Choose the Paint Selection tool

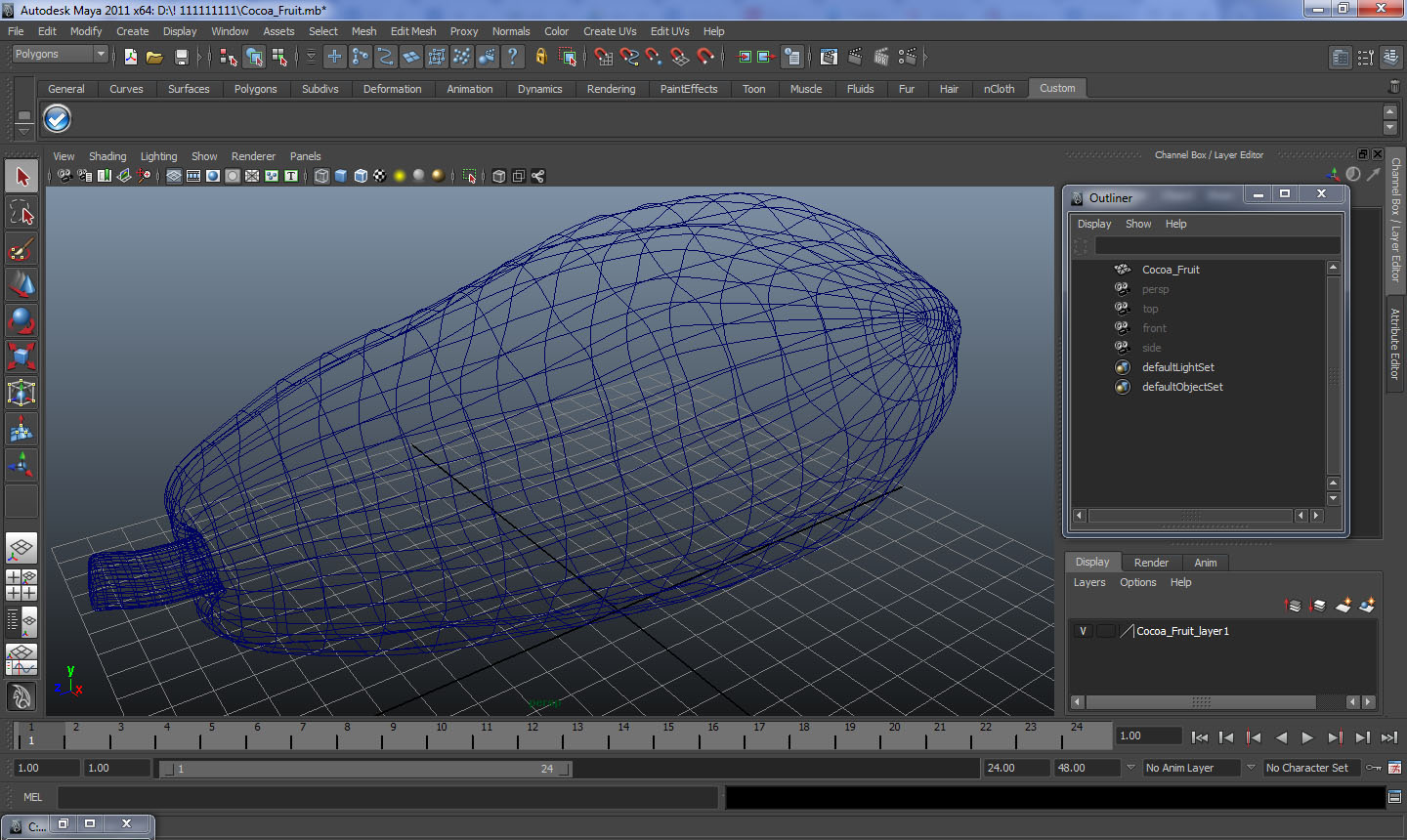21,249
